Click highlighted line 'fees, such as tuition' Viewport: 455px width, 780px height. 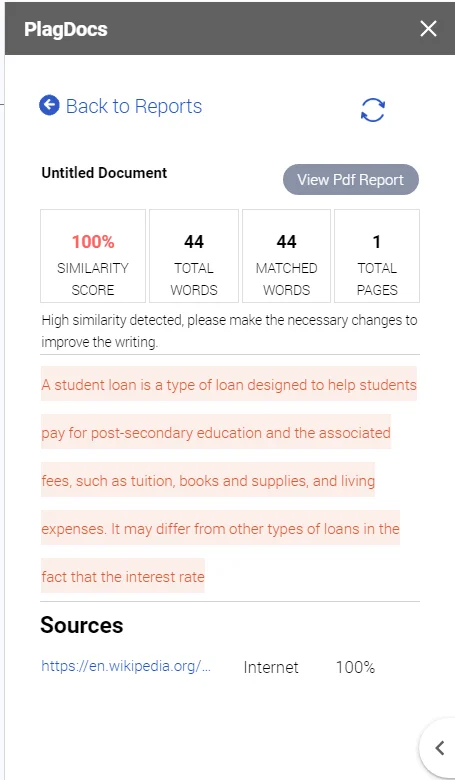(x=208, y=481)
